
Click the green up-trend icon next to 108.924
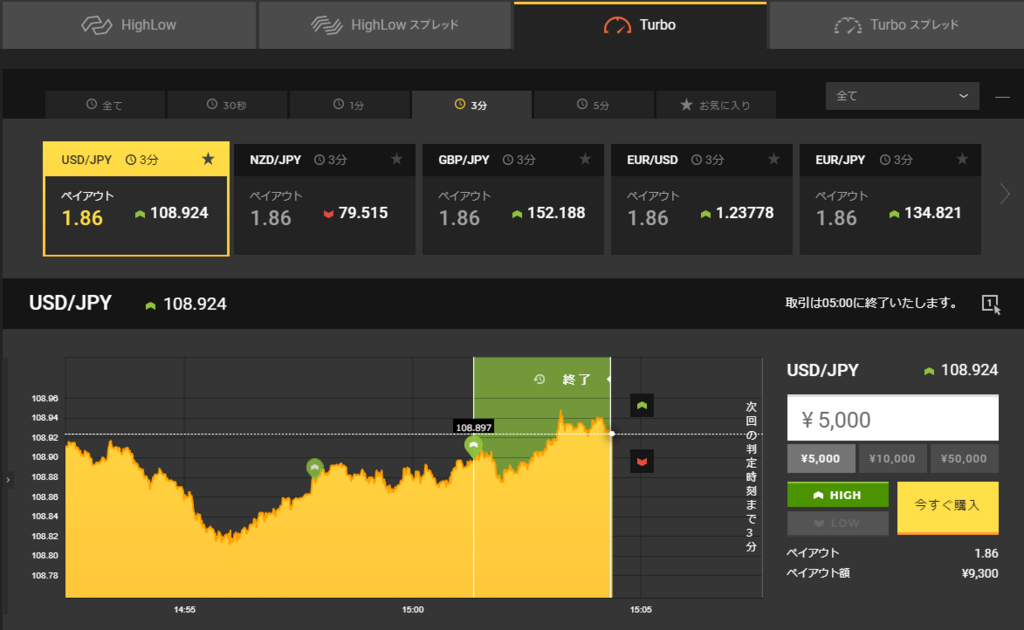coord(149,302)
